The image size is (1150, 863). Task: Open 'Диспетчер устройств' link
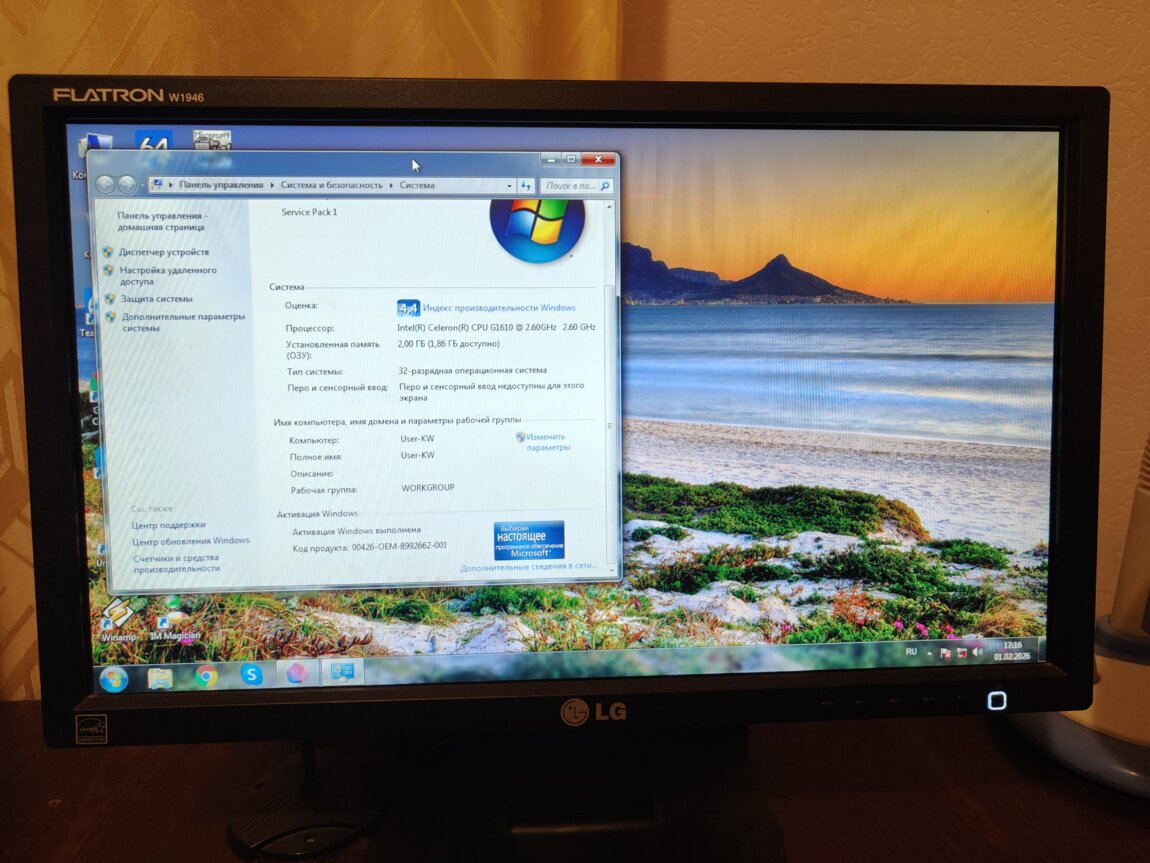(164, 252)
